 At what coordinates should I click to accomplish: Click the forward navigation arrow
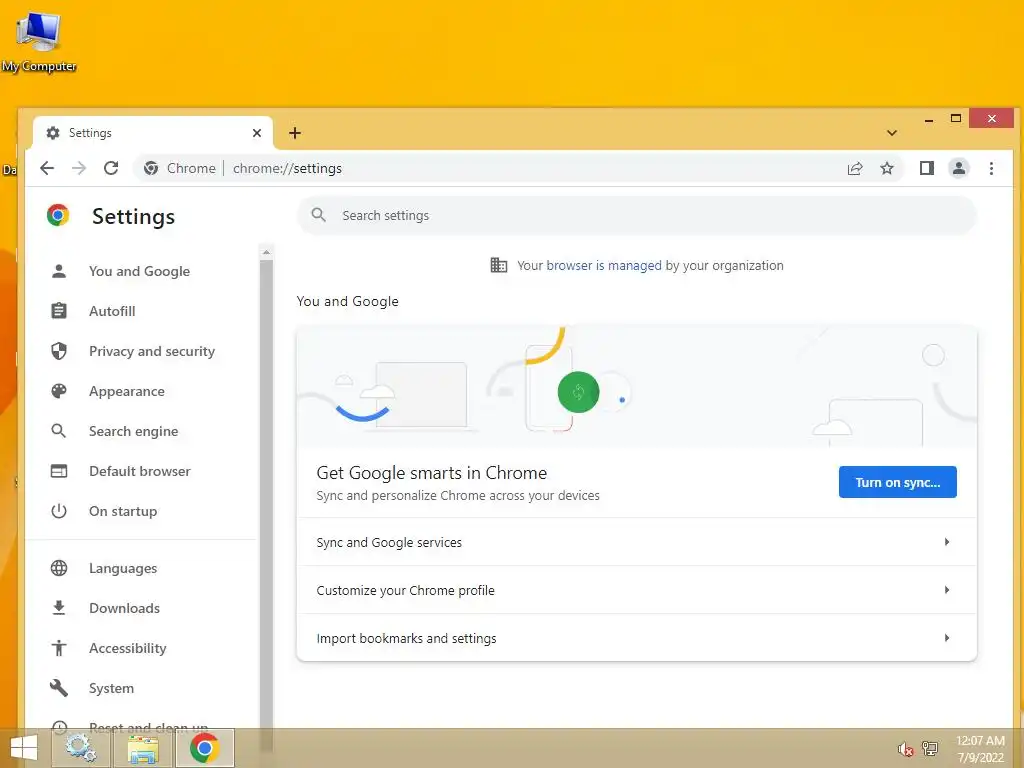pyautogui.click(x=79, y=168)
